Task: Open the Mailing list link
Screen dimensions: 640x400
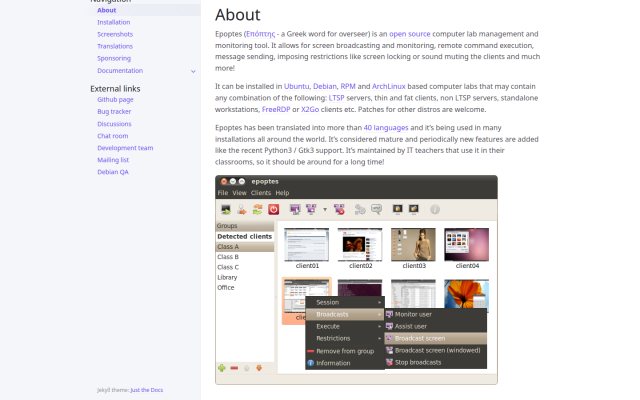Action: tap(113, 160)
